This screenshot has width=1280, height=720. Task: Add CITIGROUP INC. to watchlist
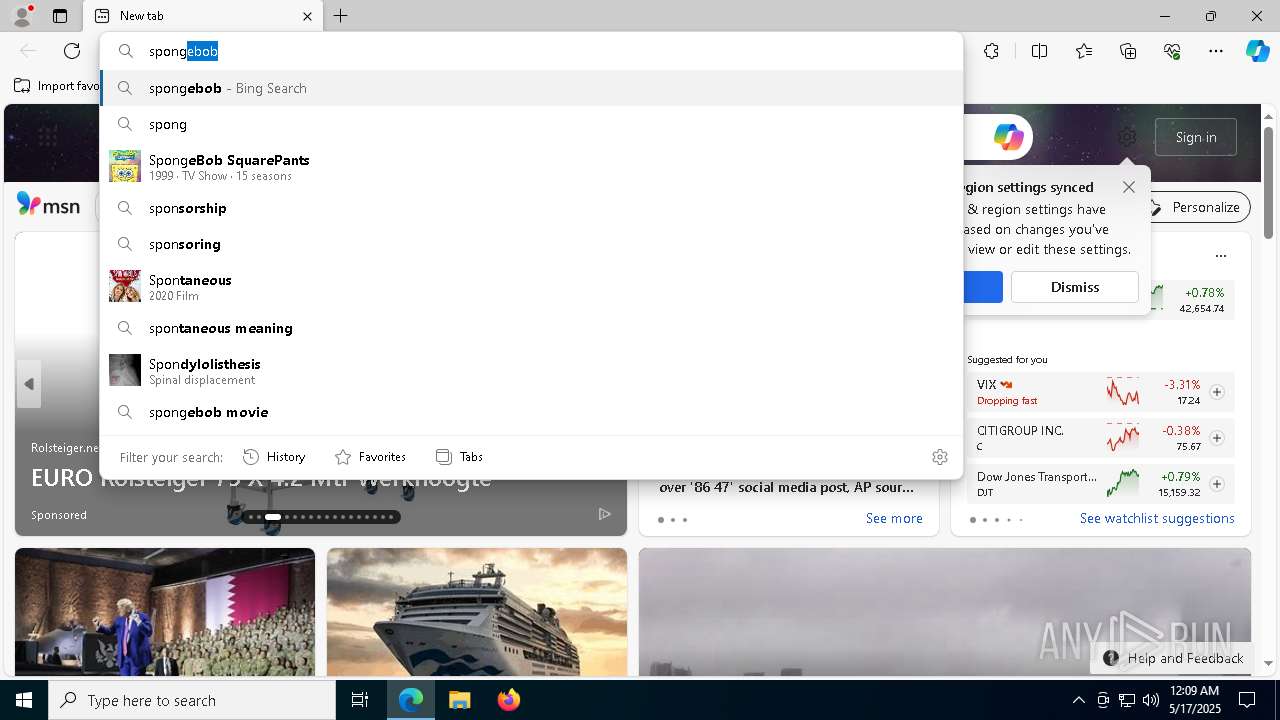(1216, 438)
